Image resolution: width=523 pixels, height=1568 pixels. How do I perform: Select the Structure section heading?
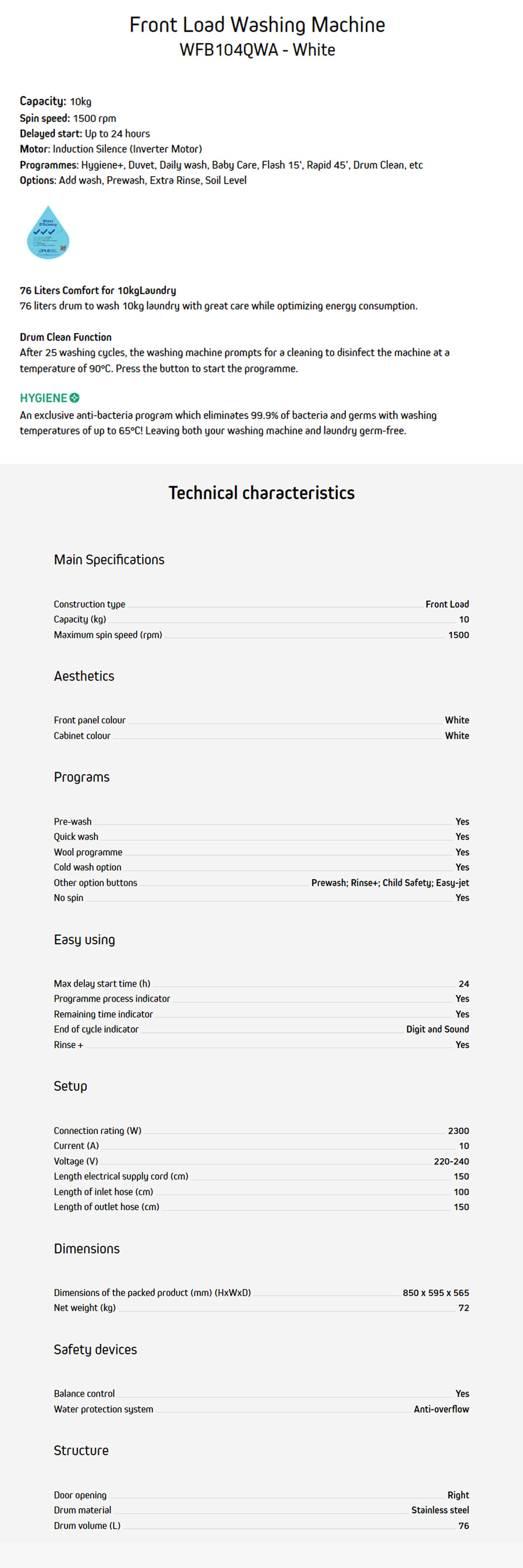click(81, 1451)
